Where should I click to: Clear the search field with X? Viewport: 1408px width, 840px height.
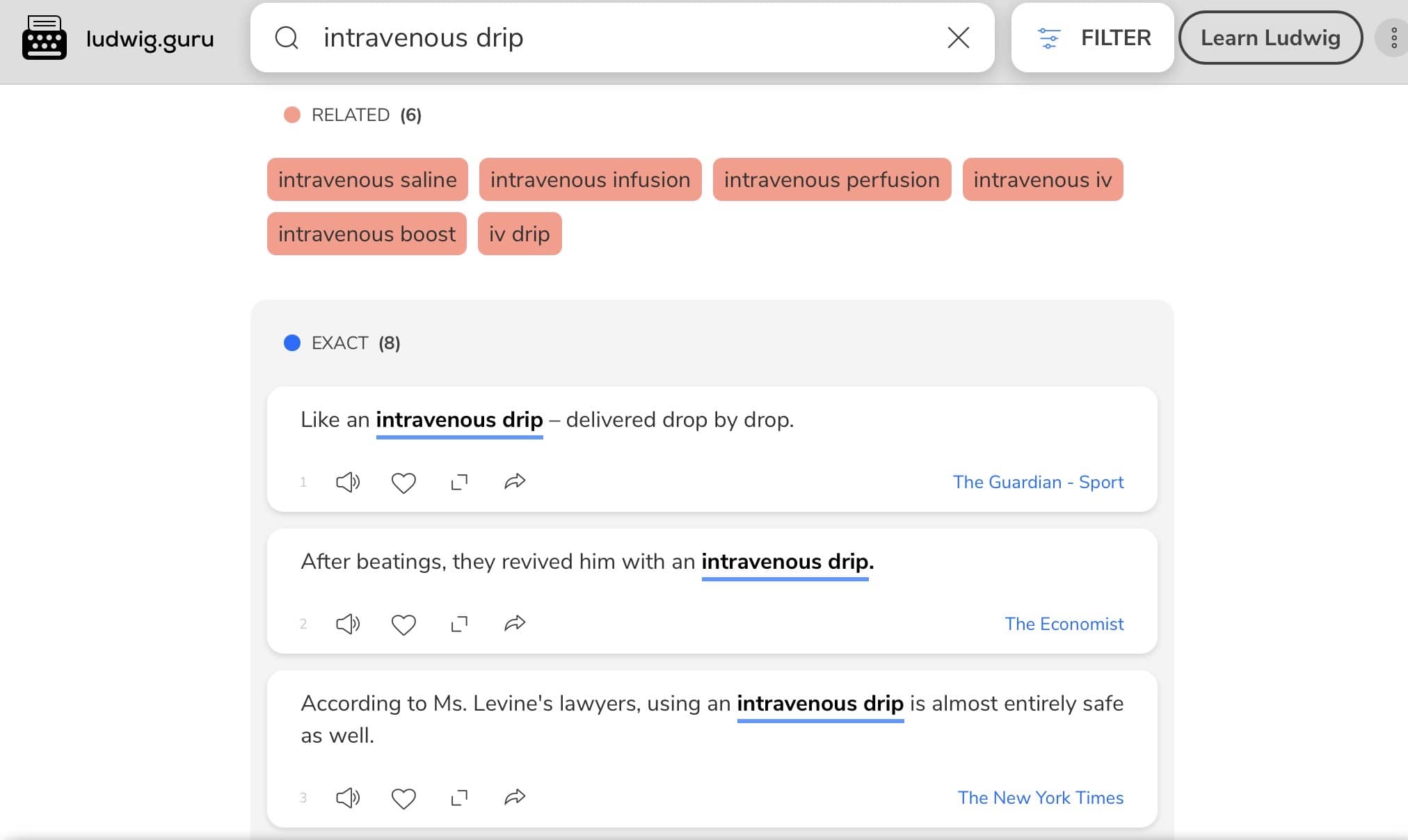[959, 38]
